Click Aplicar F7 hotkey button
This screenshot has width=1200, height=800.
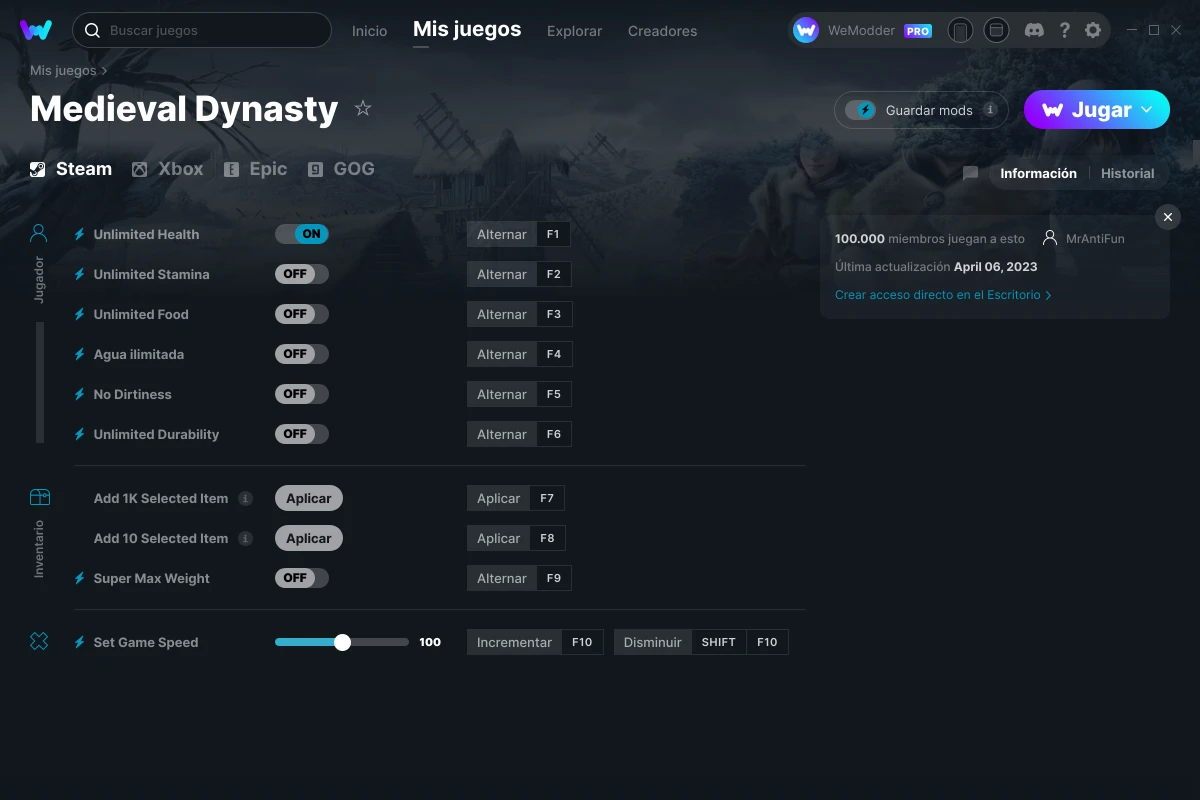pos(516,498)
